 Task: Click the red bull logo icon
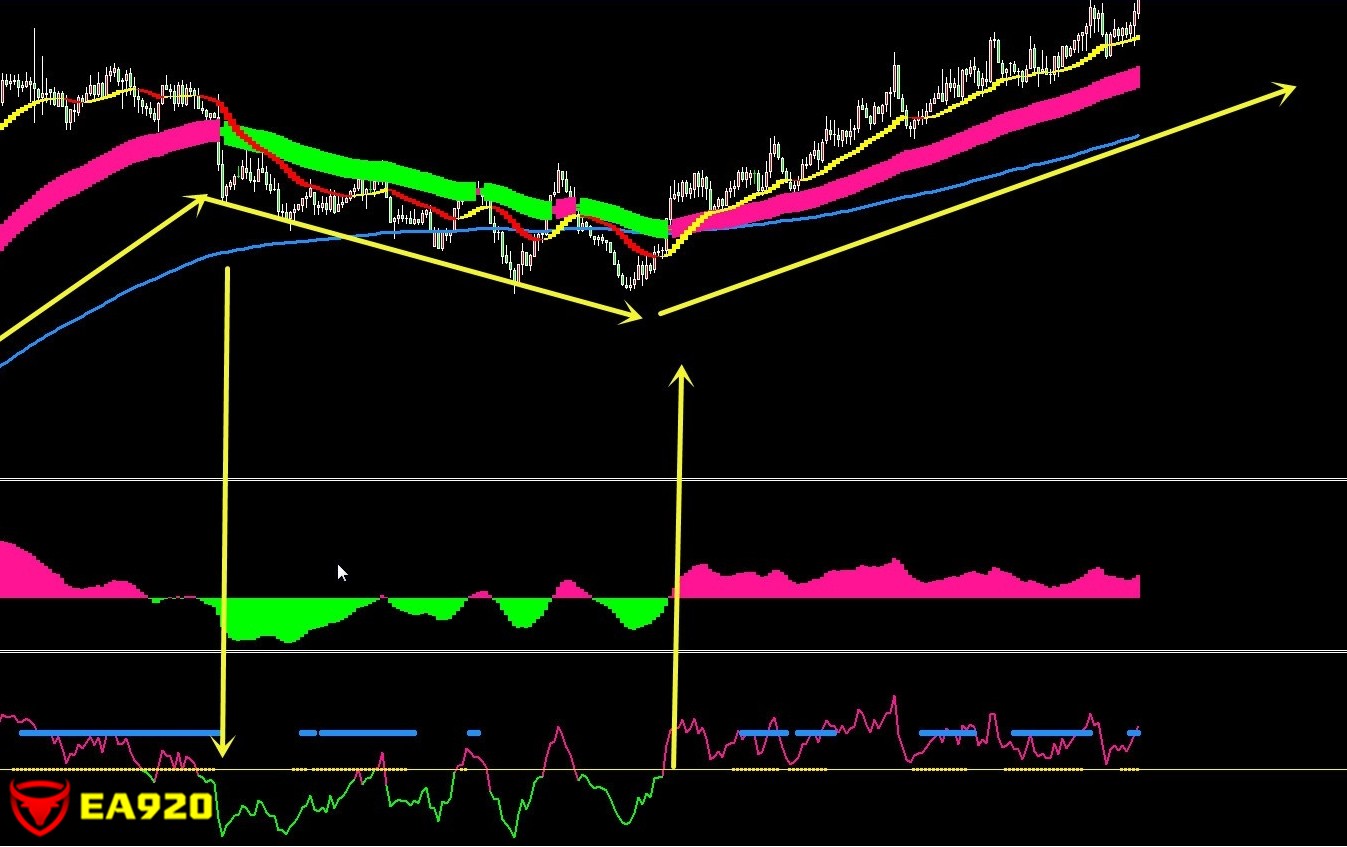point(38,806)
